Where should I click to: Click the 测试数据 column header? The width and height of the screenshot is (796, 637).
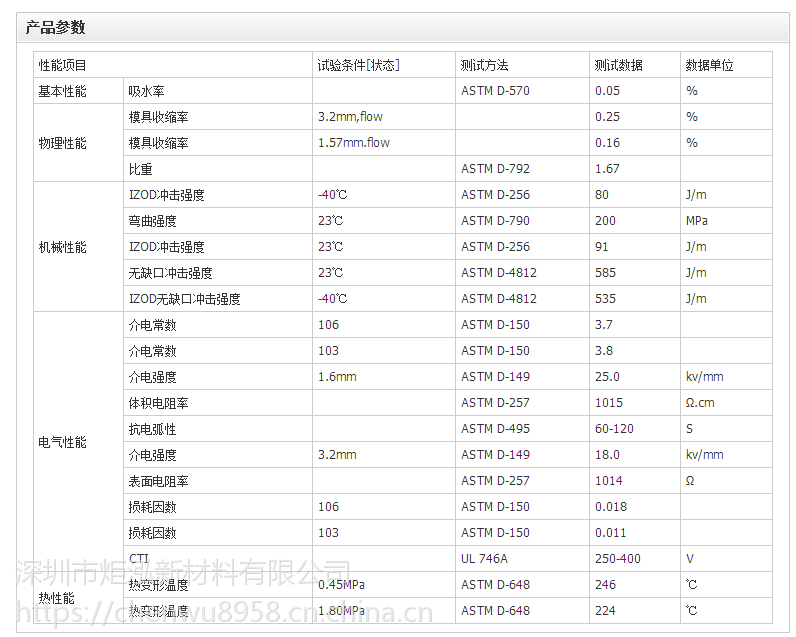tap(618, 65)
